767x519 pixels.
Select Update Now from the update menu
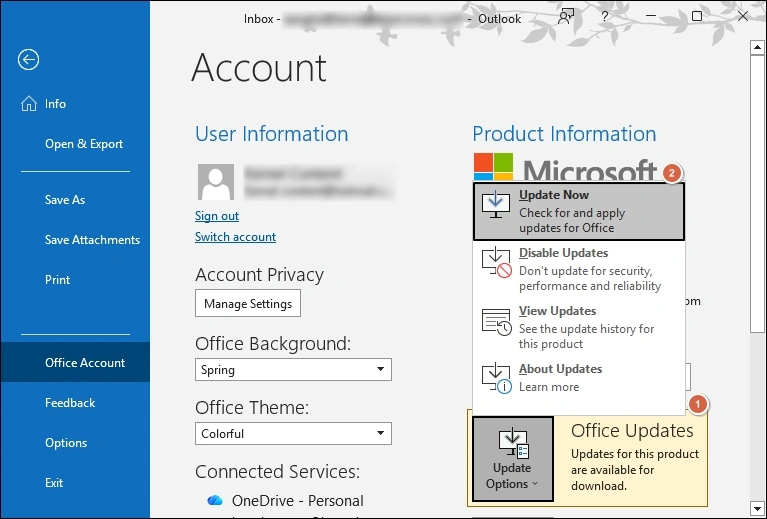[x=579, y=211]
